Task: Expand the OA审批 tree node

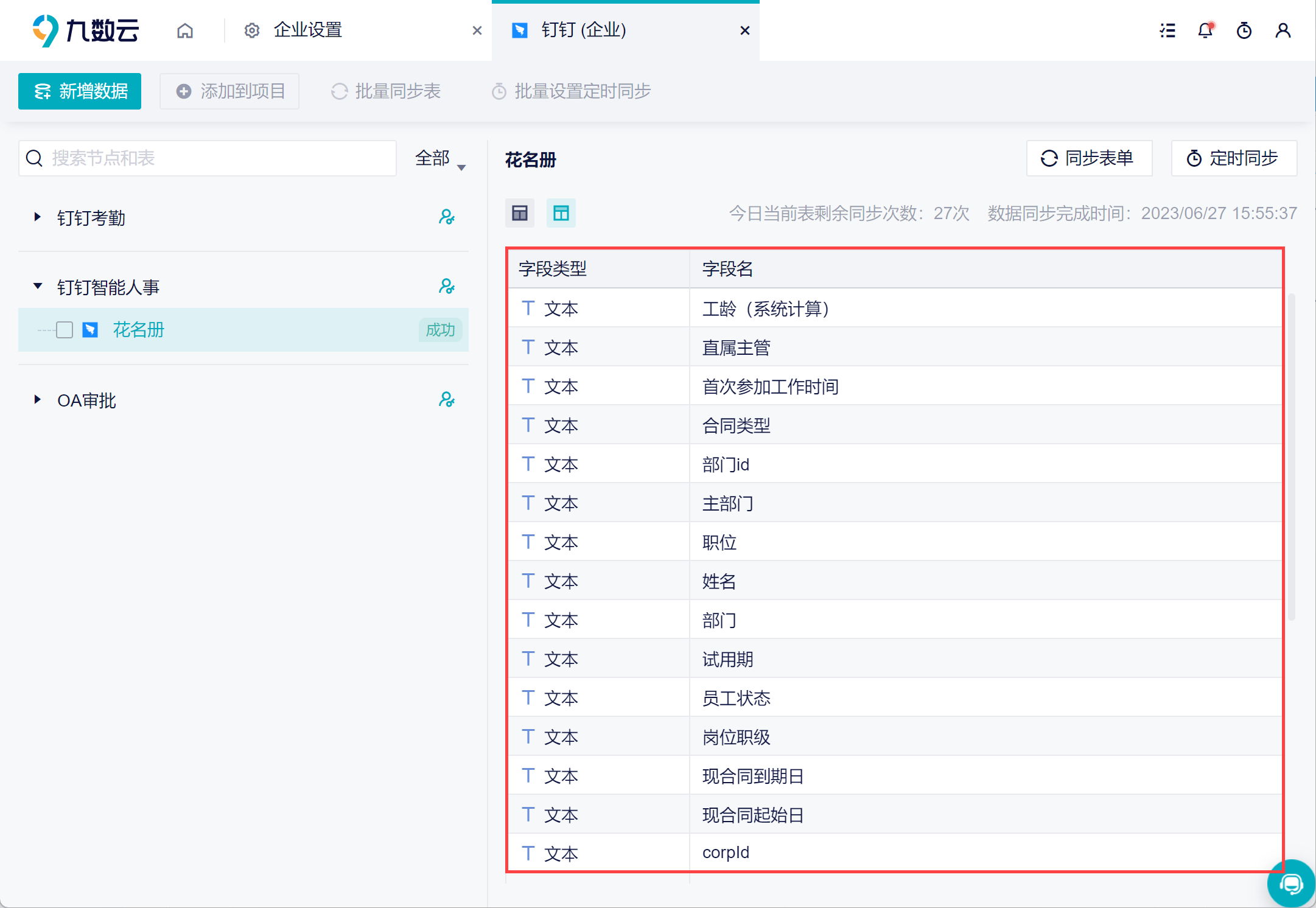Action: [38, 400]
